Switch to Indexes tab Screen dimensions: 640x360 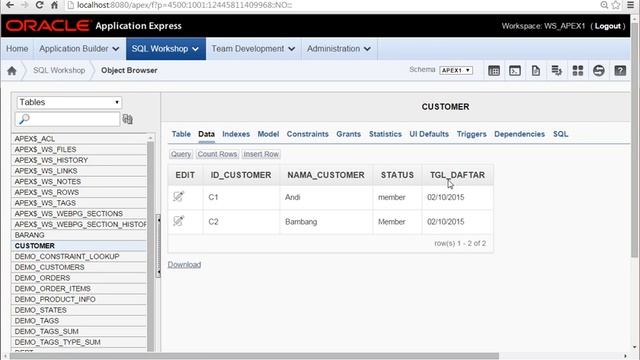pyautogui.click(x=236, y=134)
